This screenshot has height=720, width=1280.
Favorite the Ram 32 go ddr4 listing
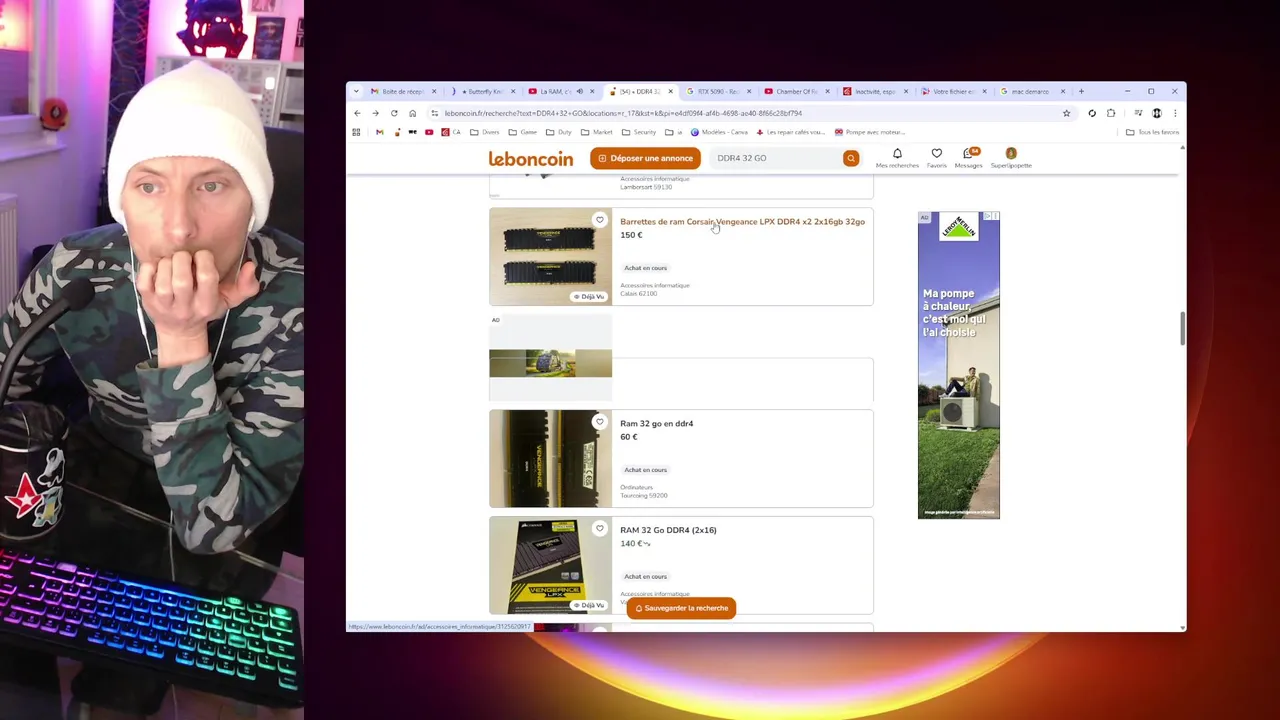[600, 422]
